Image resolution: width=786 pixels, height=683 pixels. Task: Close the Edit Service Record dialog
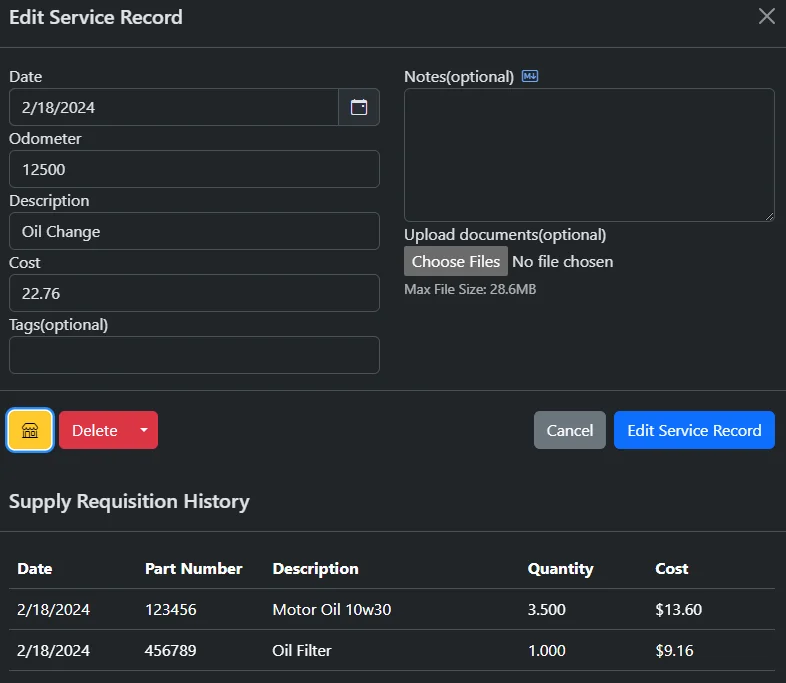click(x=766, y=17)
